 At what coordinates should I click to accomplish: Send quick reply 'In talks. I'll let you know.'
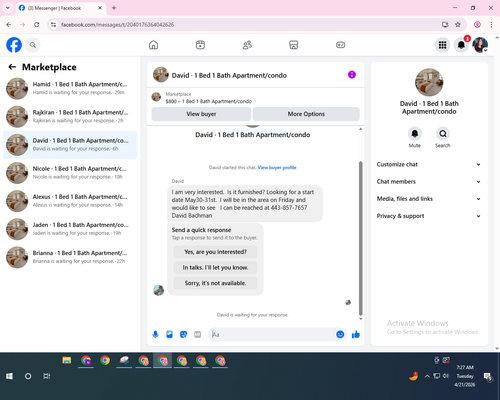click(x=215, y=268)
